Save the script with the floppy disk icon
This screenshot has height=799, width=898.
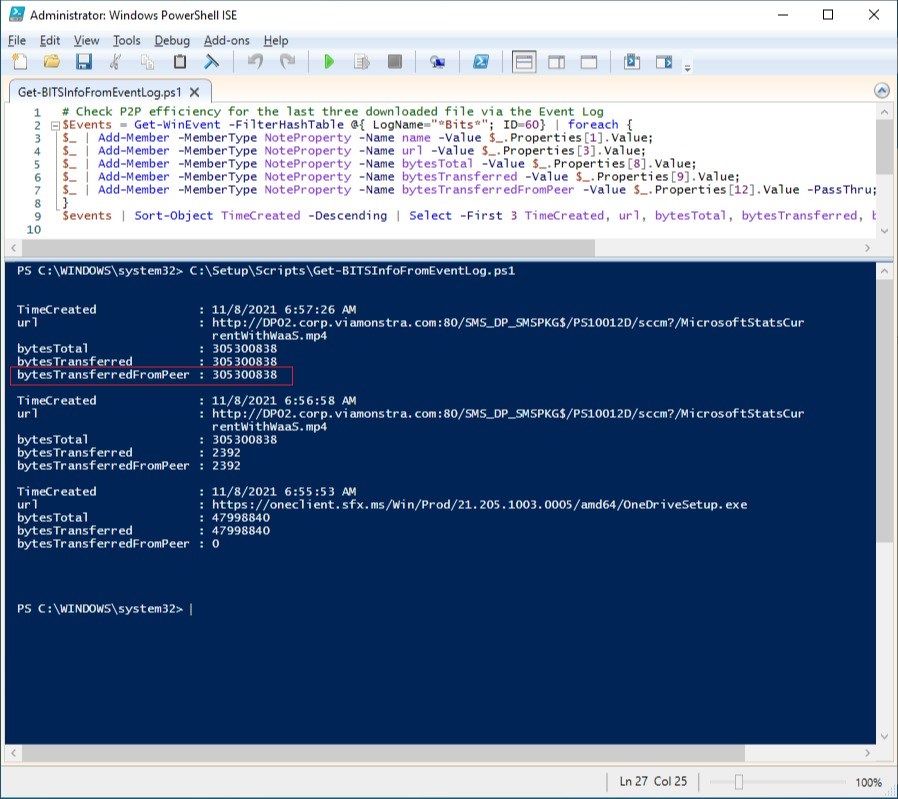click(84, 61)
